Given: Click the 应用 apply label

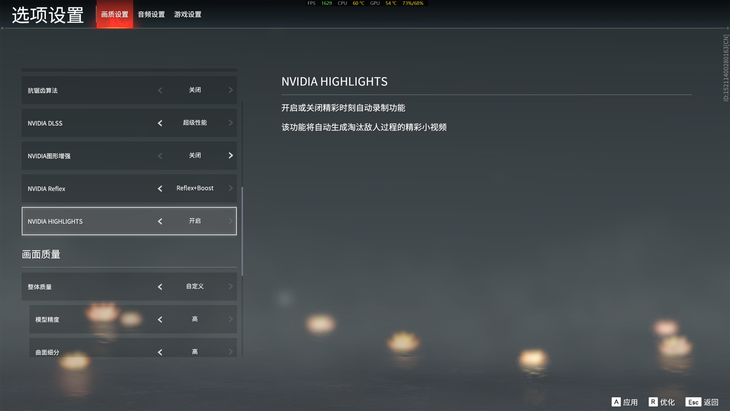Looking at the screenshot, I should 630,401.
